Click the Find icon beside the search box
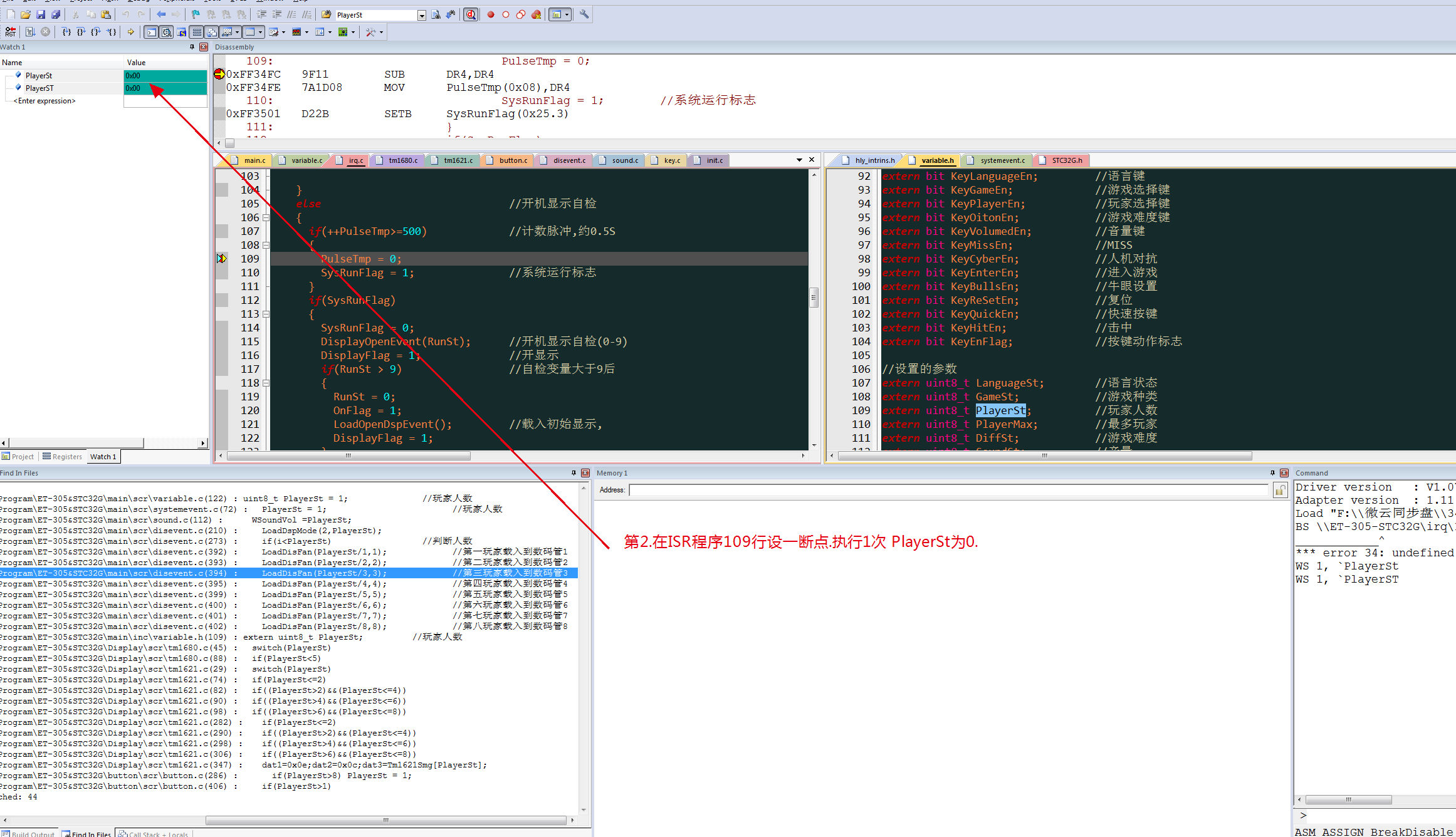The height and width of the screenshot is (837, 1456). click(x=436, y=14)
